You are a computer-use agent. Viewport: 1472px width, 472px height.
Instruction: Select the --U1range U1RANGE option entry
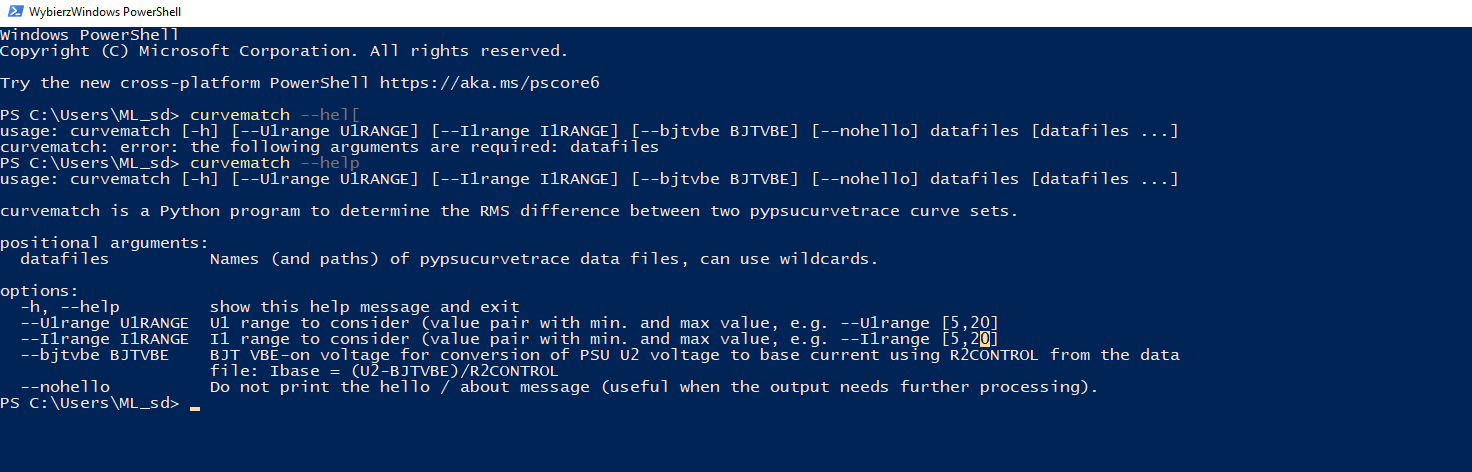tap(104, 323)
